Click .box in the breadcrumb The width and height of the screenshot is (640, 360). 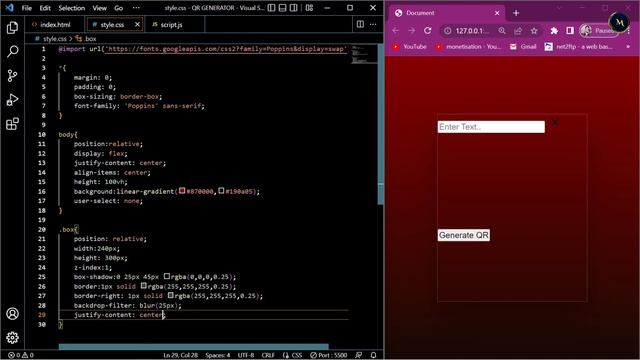90,39
